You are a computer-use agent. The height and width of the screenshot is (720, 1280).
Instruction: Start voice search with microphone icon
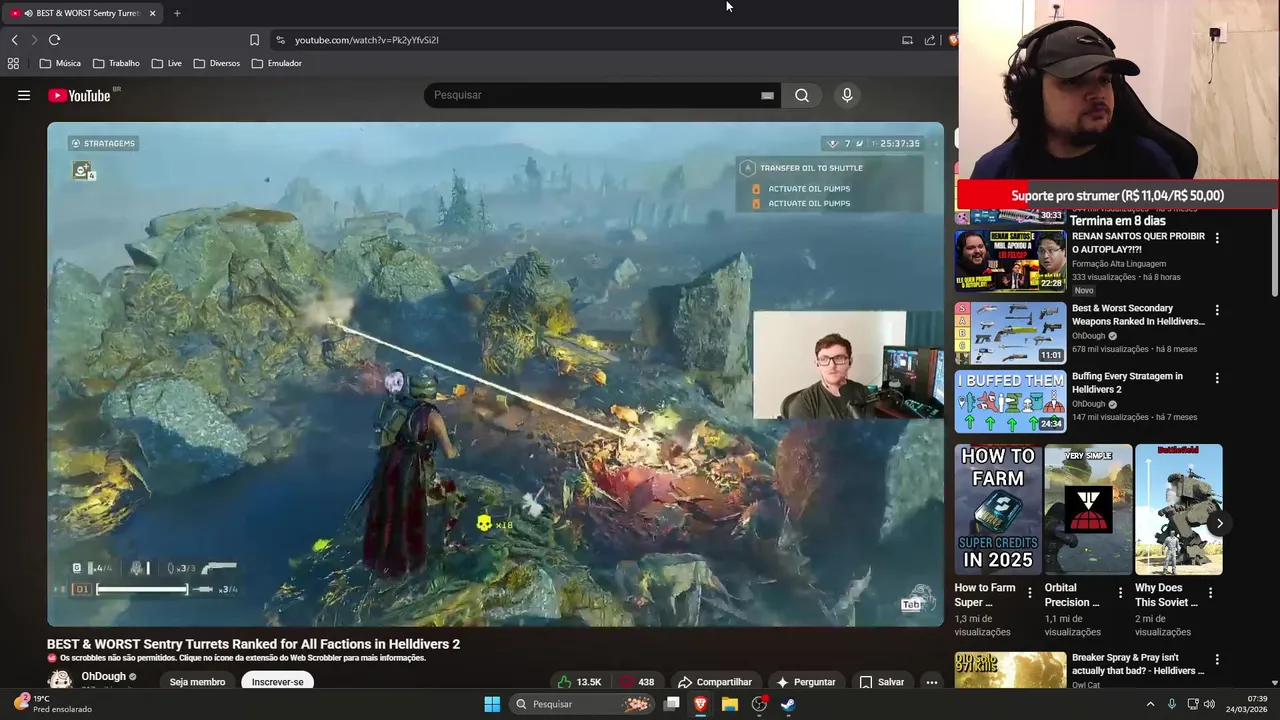847,95
